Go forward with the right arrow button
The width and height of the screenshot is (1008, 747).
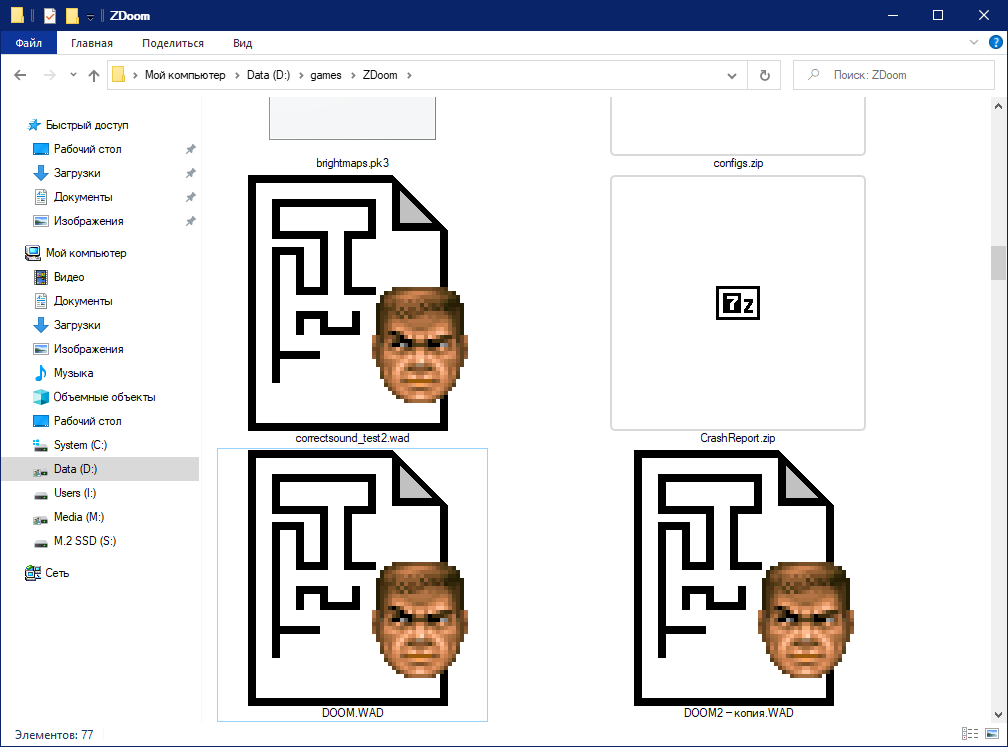(x=50, y=75)
